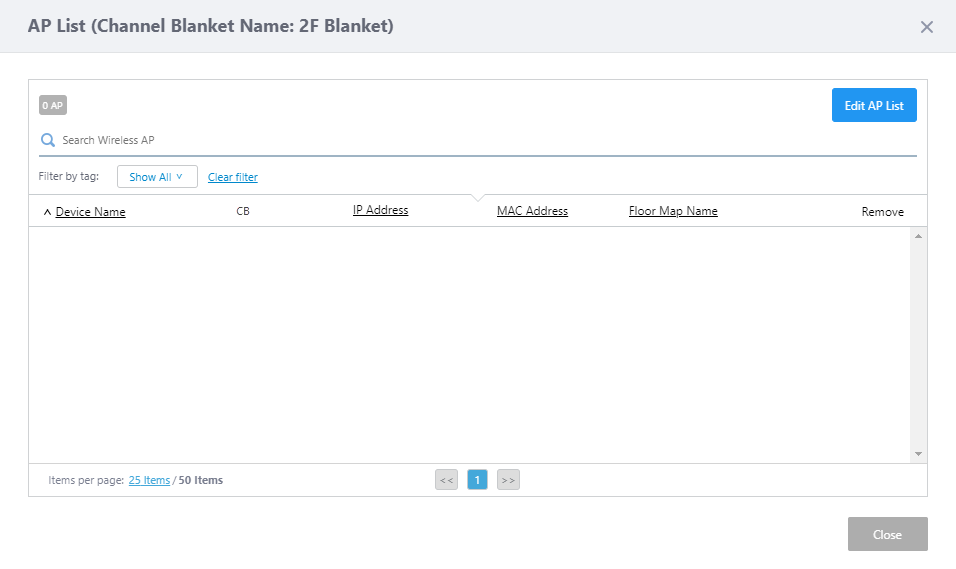Sort the table by IP Address
The width and height of the screenshot is (956, 569).
point(380,210)
